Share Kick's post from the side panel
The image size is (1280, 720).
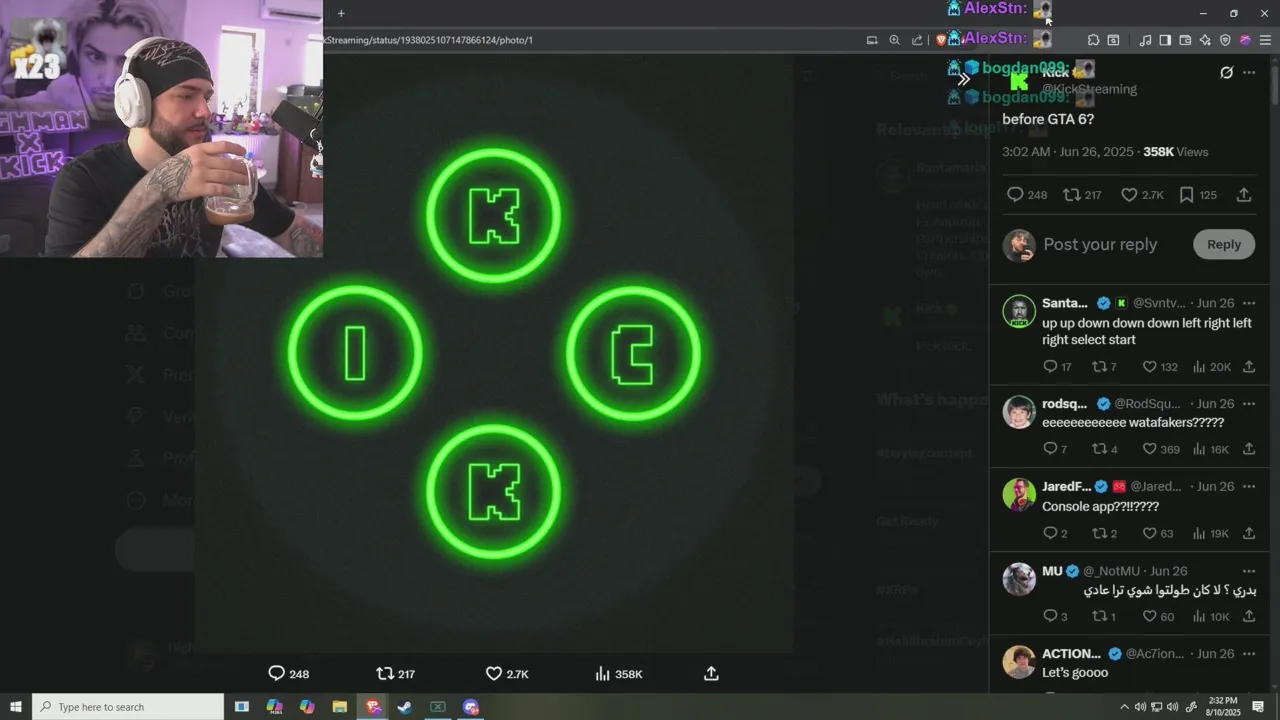click(1244, 195)
